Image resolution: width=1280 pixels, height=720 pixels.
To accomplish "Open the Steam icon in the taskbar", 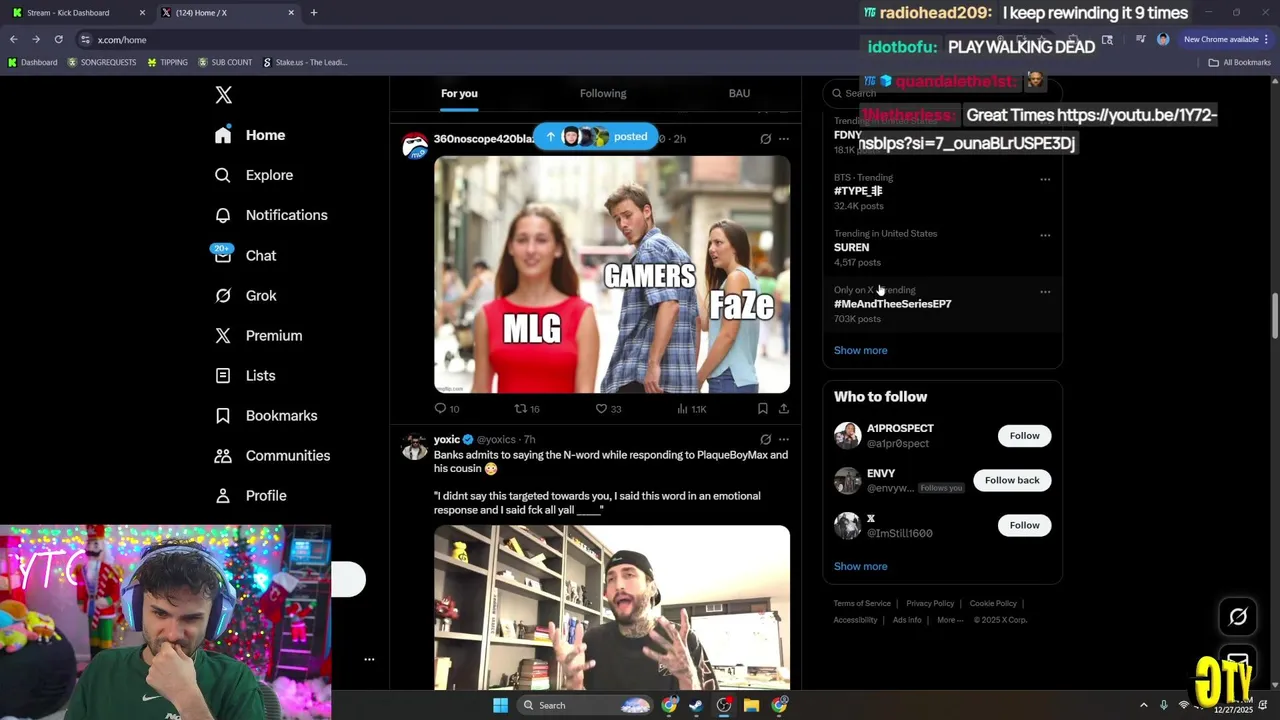I will (x=696, y=705).
